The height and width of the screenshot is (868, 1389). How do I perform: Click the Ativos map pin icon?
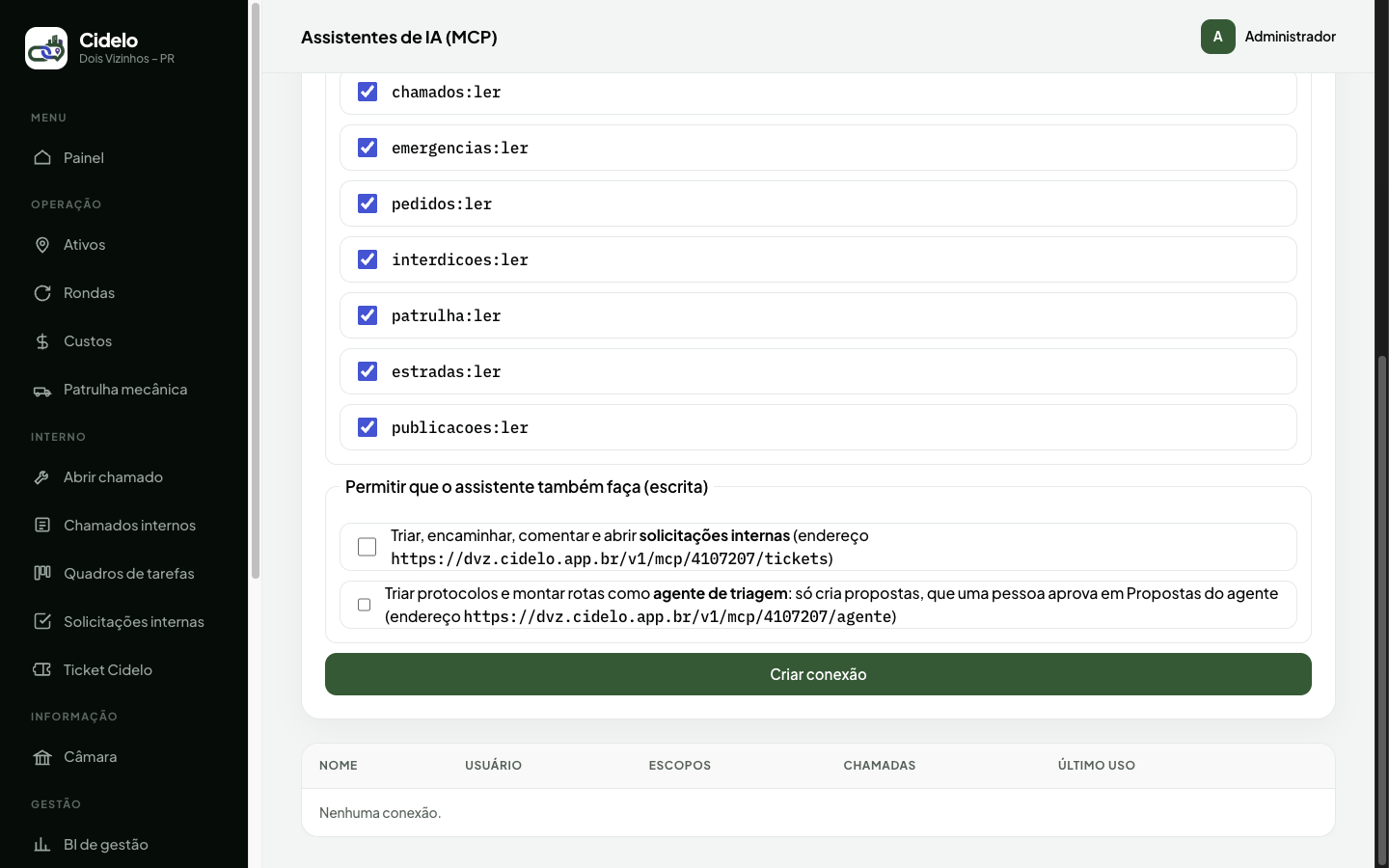(x=42, y=245)
